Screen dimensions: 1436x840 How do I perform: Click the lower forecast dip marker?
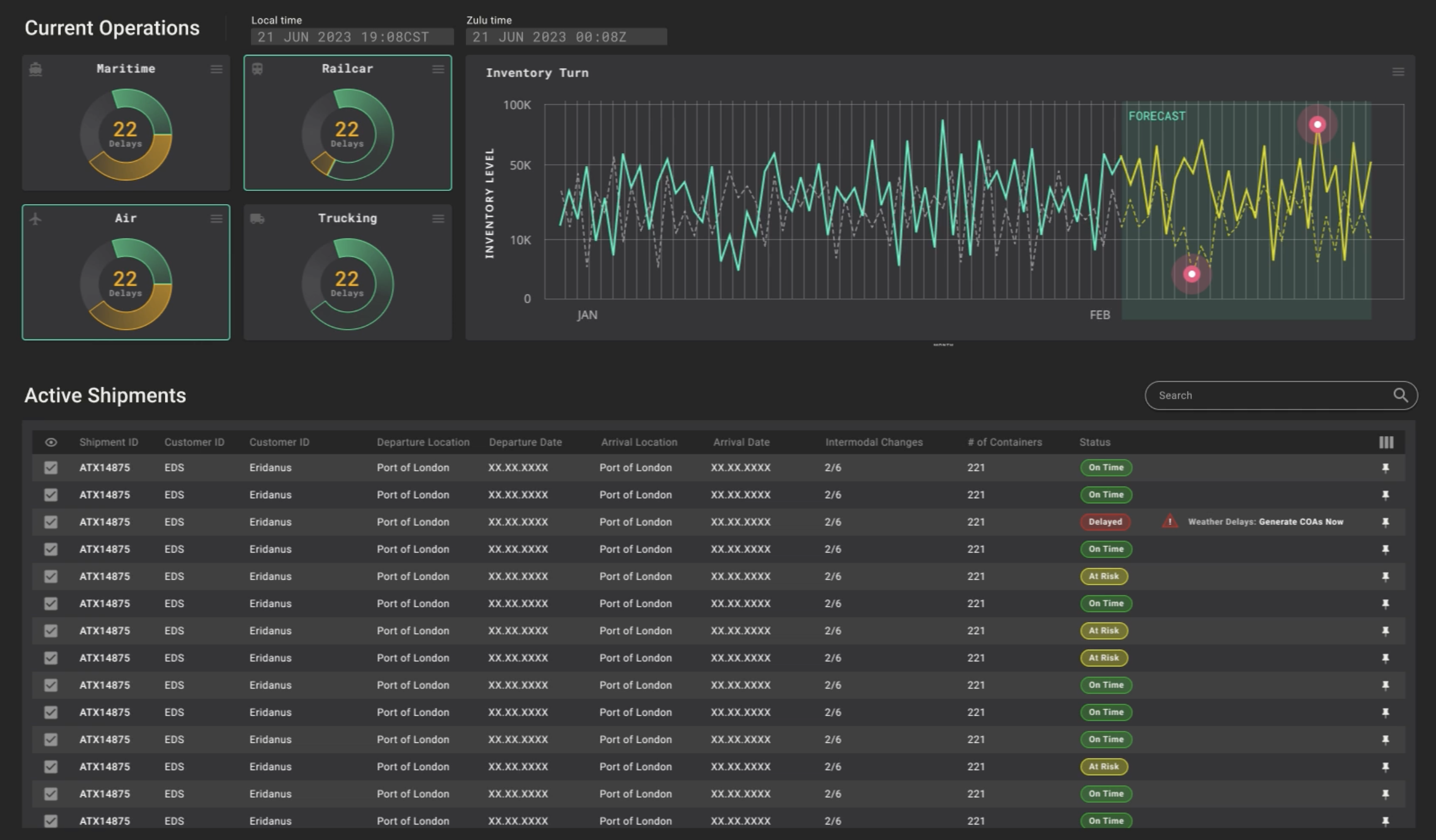point(1191,274)
